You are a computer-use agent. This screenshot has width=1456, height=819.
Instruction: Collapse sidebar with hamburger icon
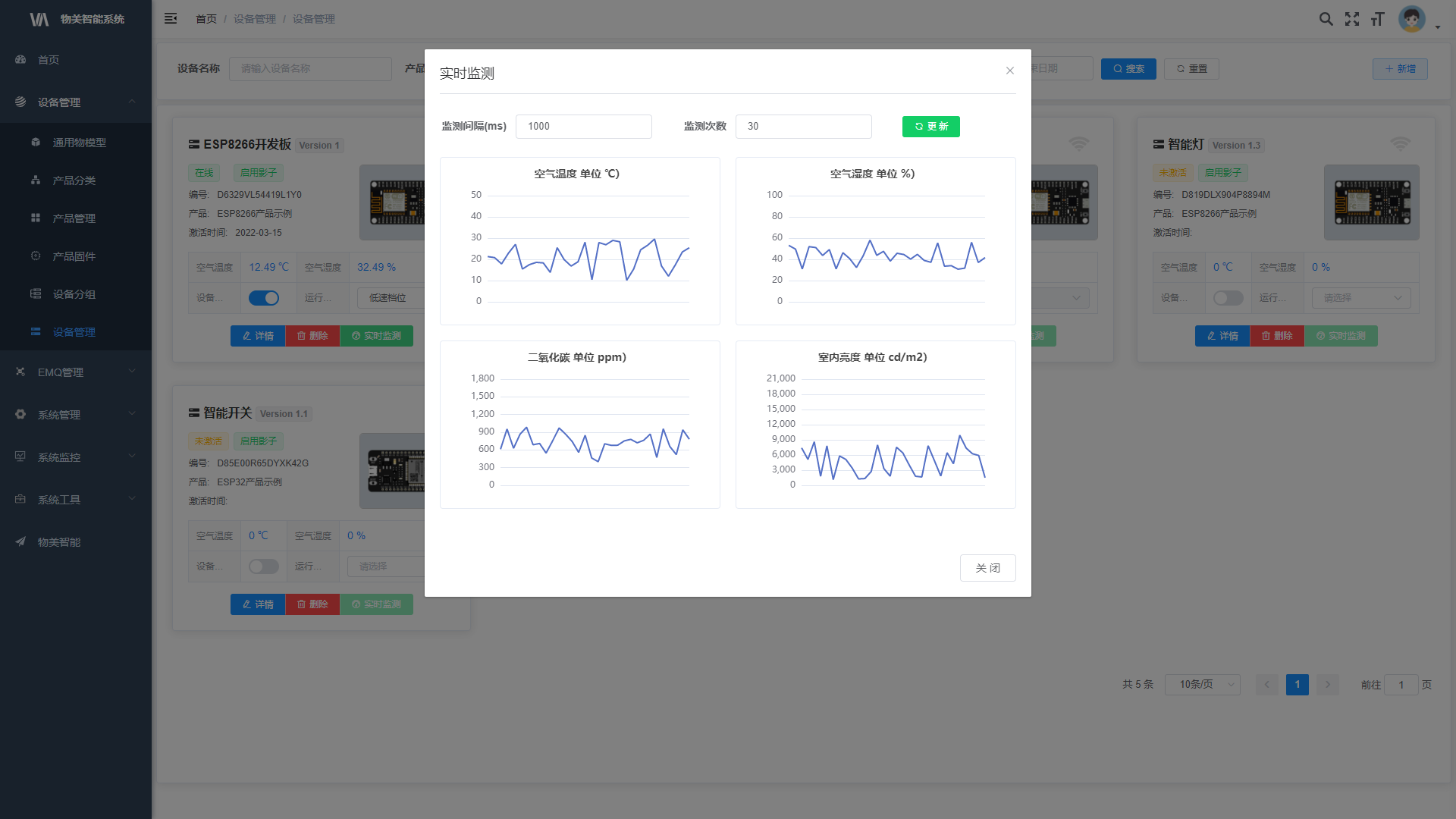click(x=171, y=18)
